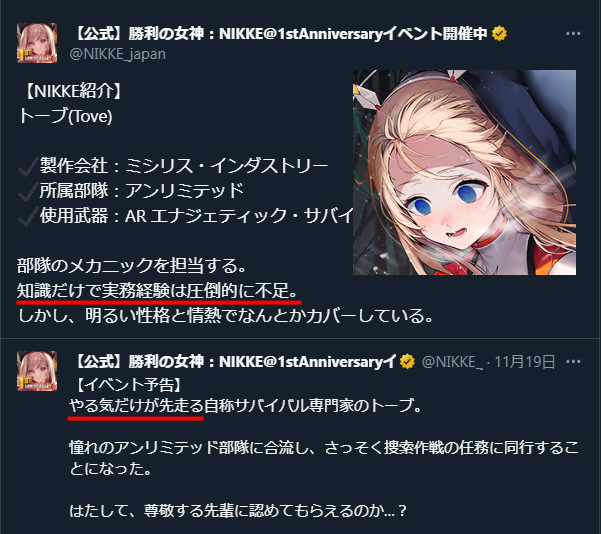The height and width of the screenshot is (534, 601).
Task: Click the トーブ(Tove) name line
Action: tap(66, 116)
